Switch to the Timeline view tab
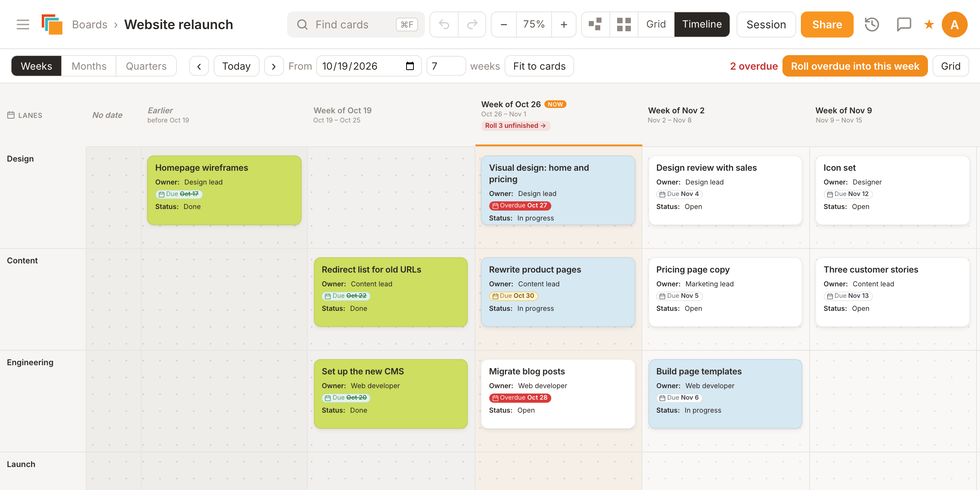The height and width of the screenshot is (490, 980). [702, 24]
